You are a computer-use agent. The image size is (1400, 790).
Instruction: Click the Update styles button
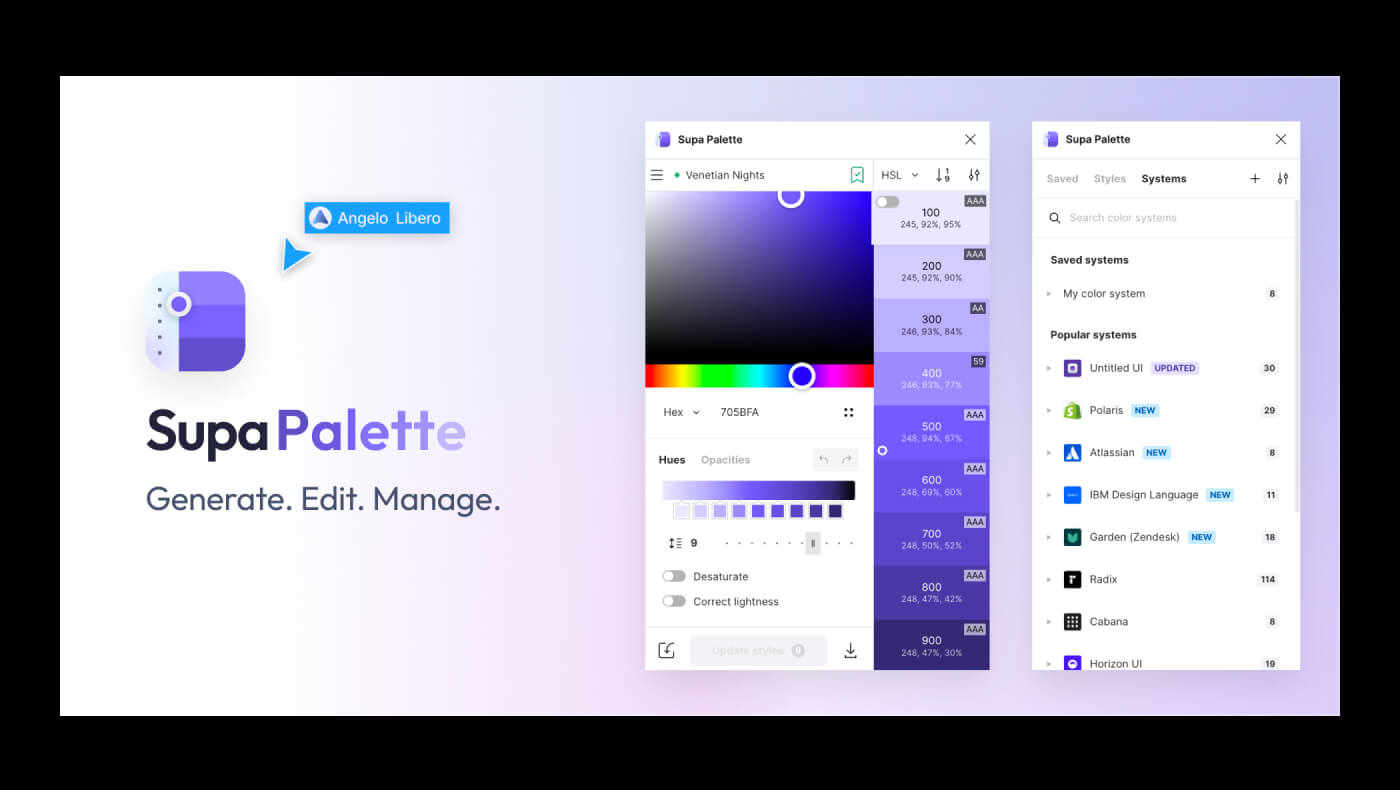[758, 651]
